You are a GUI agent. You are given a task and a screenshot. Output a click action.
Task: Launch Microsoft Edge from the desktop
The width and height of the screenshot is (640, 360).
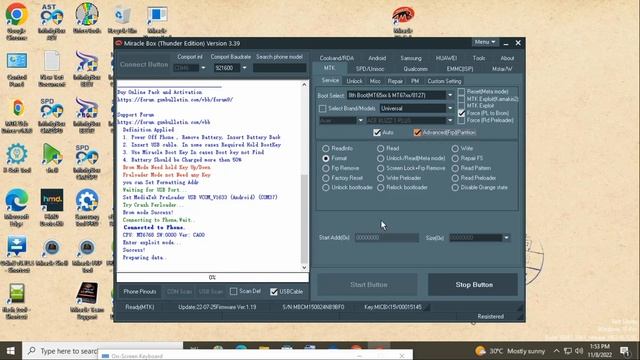[17, 207]
